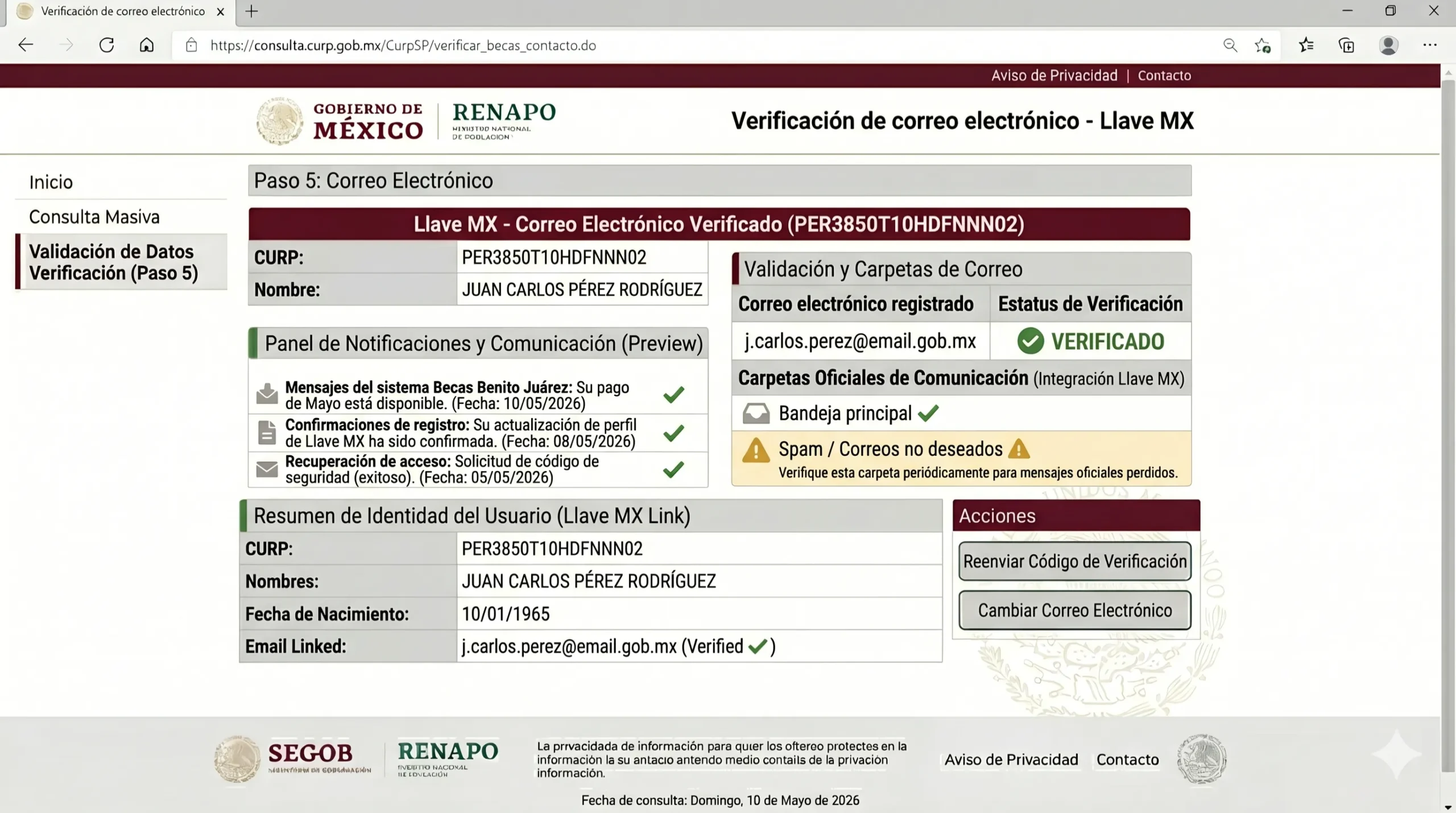Click the RENAPO logo in the footer

(x=448, y=758)
